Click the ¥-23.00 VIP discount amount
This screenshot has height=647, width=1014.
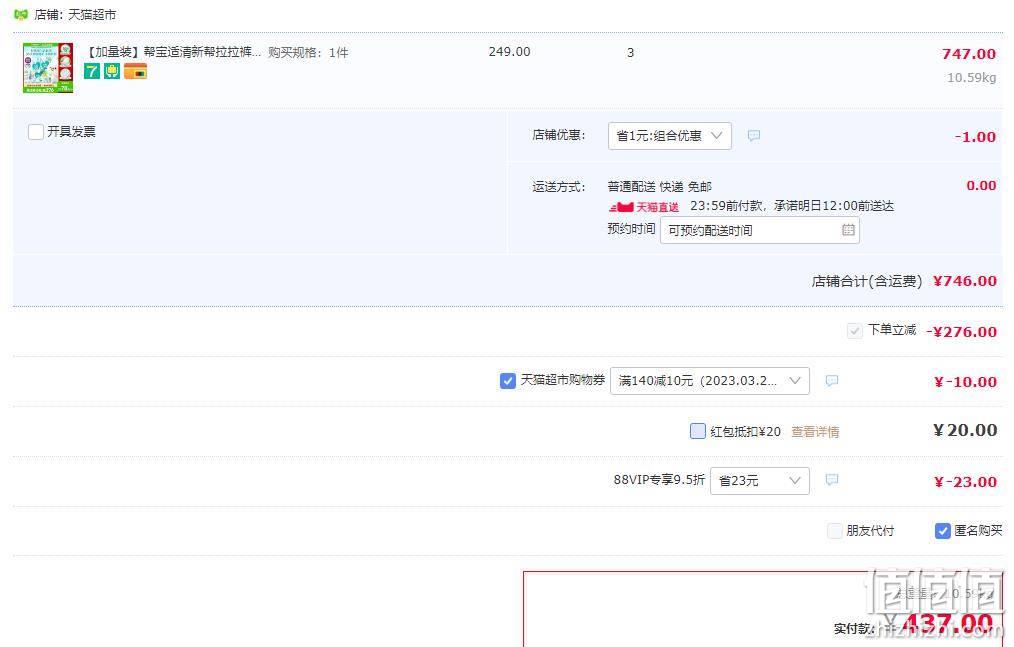coord(965,482)
